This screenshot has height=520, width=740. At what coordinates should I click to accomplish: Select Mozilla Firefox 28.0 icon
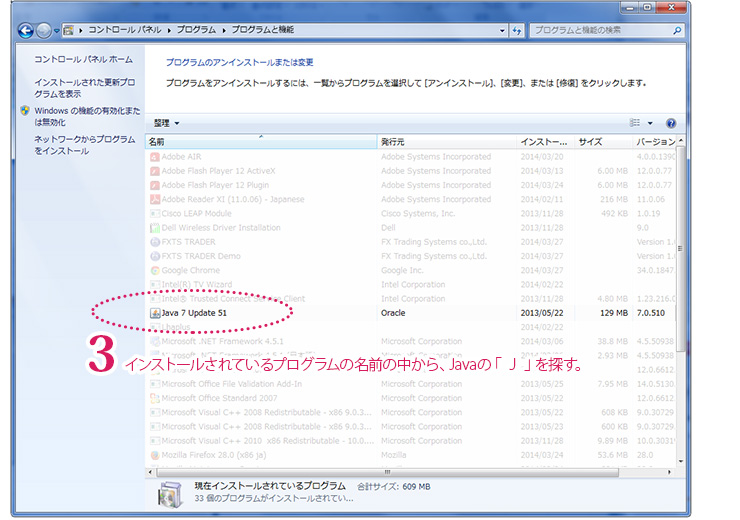click(155, 455)
